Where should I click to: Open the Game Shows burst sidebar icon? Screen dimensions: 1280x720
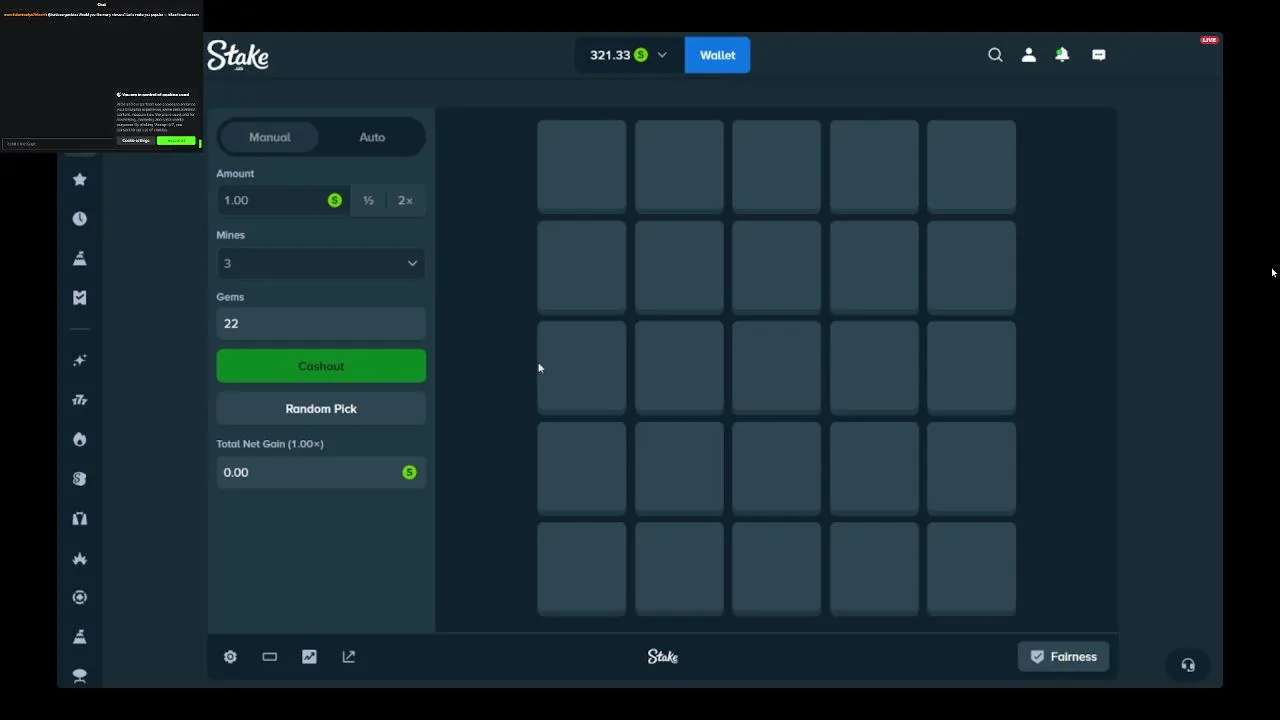80,558
